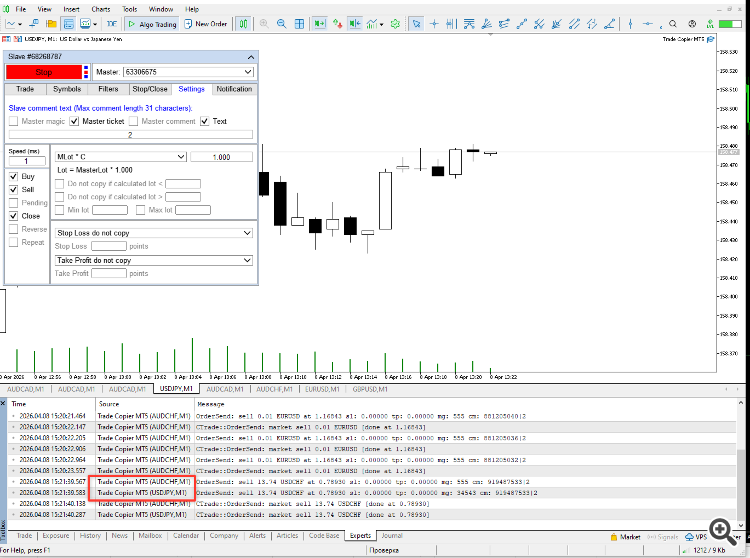
Task: Click the Stop Loss points input field
Action: click(109, 246)
